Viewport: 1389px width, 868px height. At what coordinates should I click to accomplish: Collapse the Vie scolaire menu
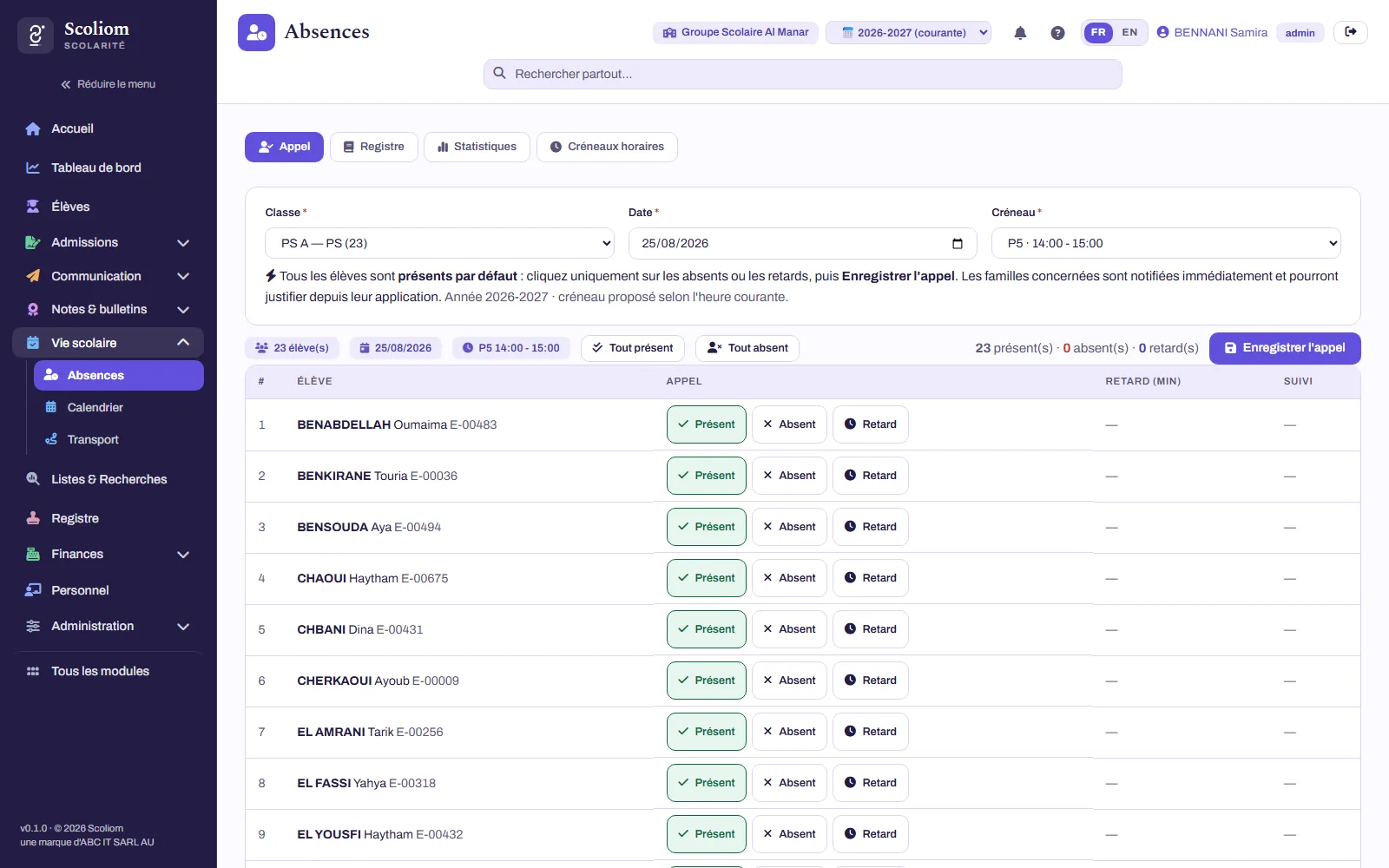tap(109, 343)
